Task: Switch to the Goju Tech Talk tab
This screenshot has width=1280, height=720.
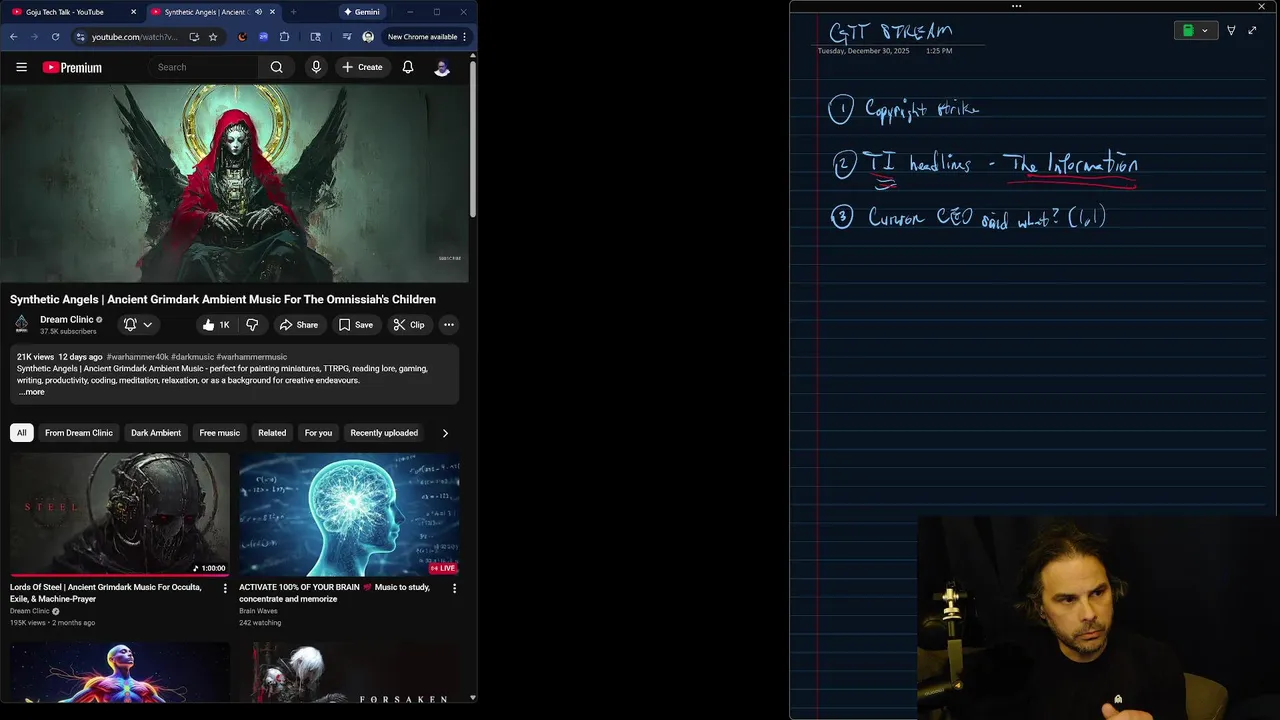Action: click(71, 12)
